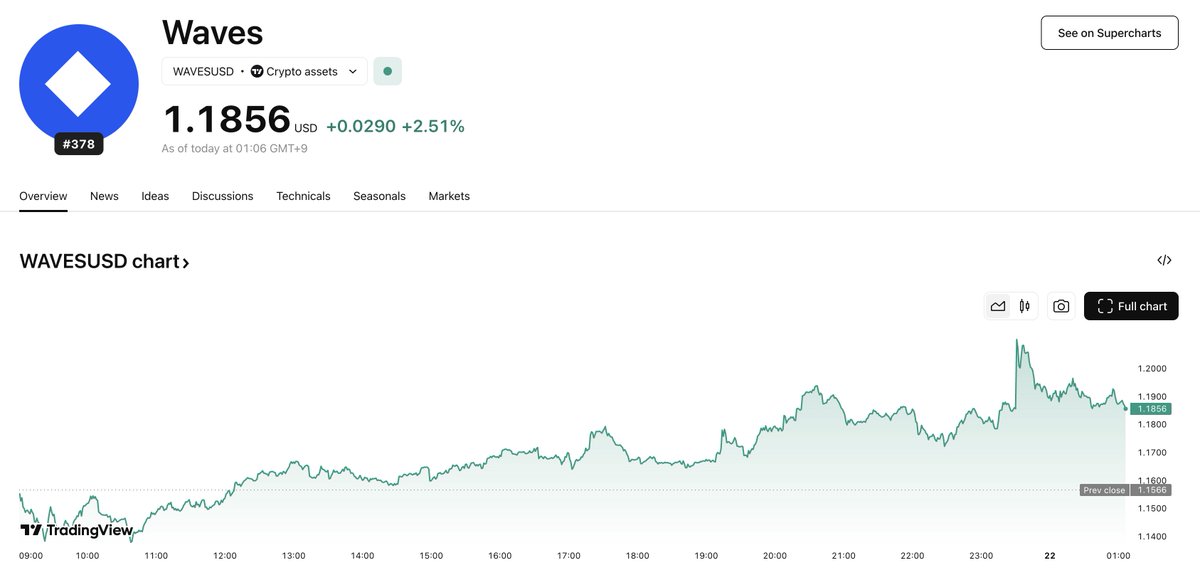Click the USD currency label
1200x580 pixels.
(x=306, y=128)
